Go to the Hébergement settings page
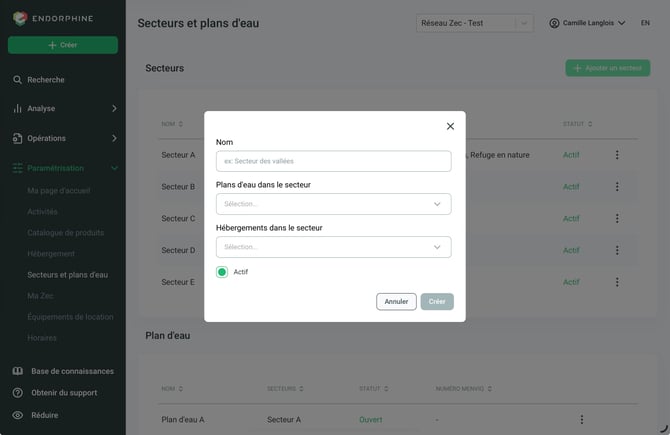Image resolution: width=670 pixels, height=435 pixels. click(x=51, y=254)
